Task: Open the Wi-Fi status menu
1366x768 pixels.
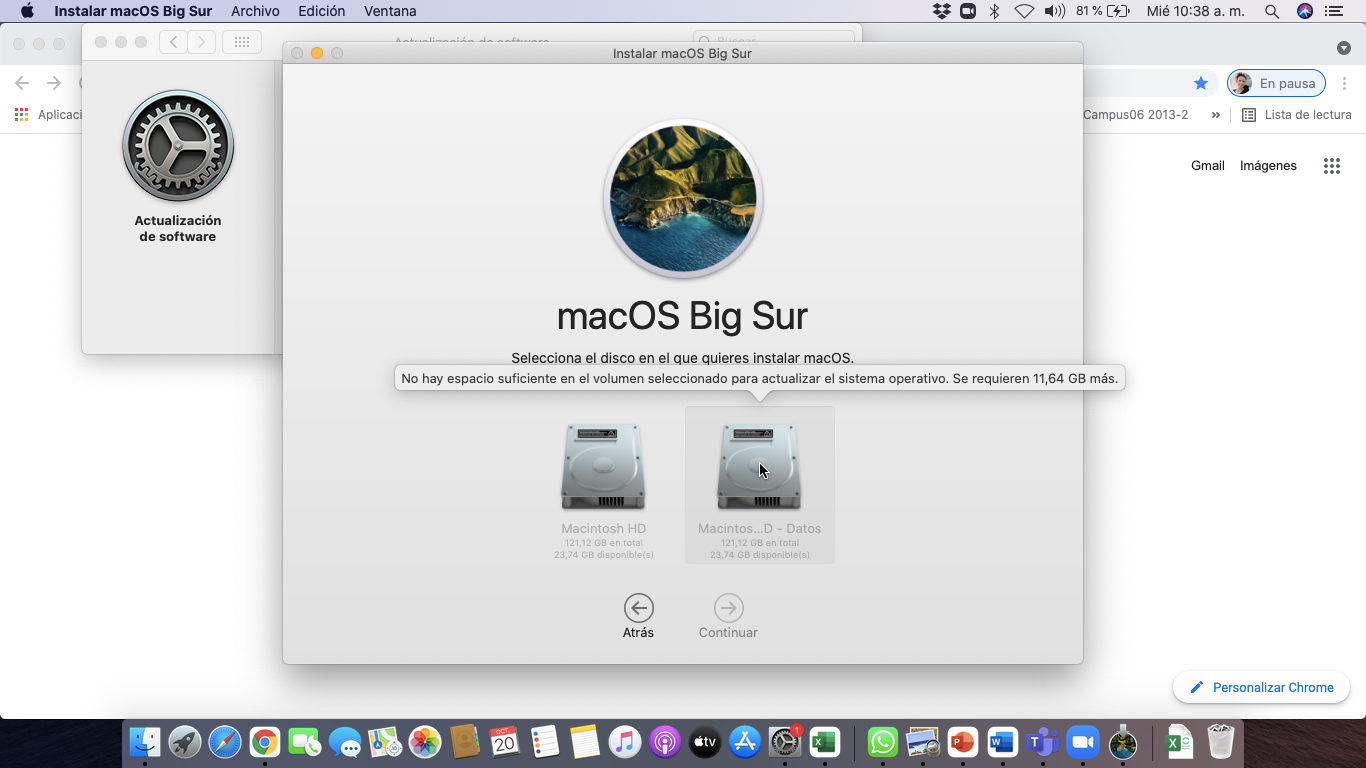Action: 1023,11
